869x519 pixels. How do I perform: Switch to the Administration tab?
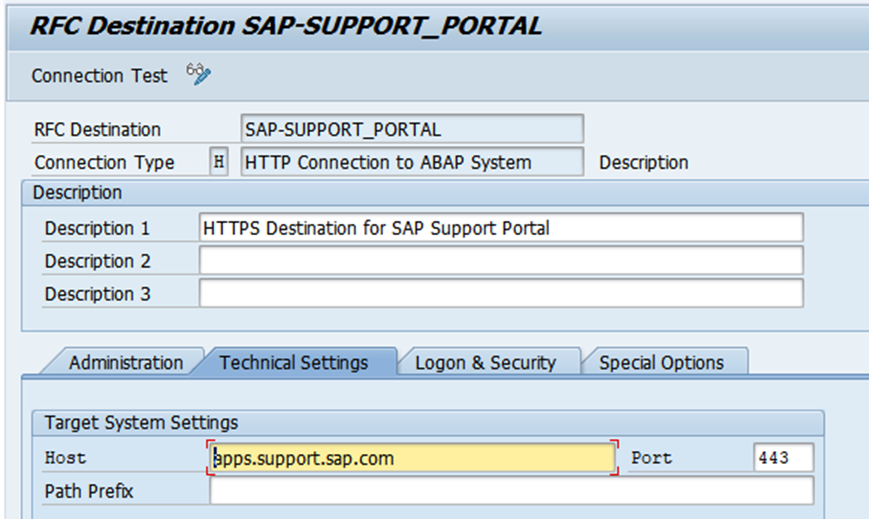point(126,363)
